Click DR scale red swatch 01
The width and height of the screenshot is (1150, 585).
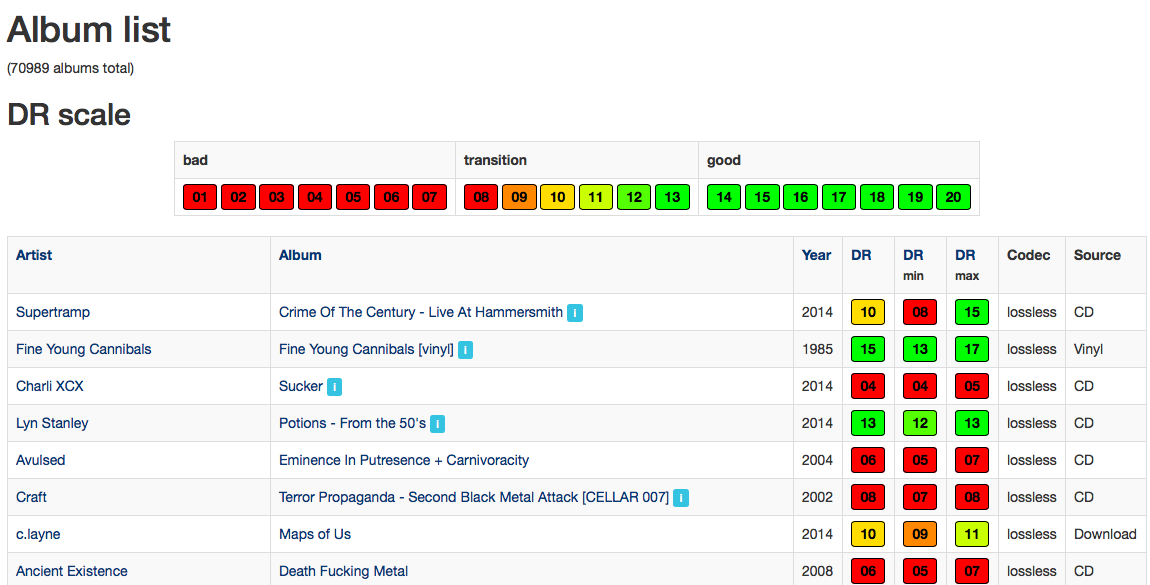200,197
